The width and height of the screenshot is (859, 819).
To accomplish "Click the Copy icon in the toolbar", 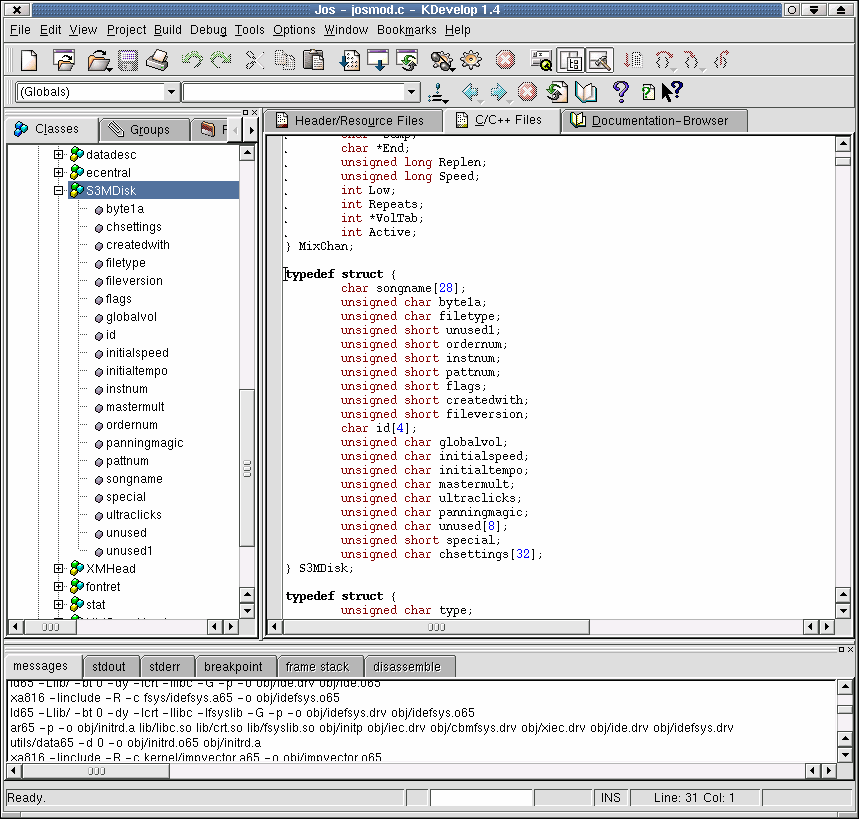I will coord(285,60).
